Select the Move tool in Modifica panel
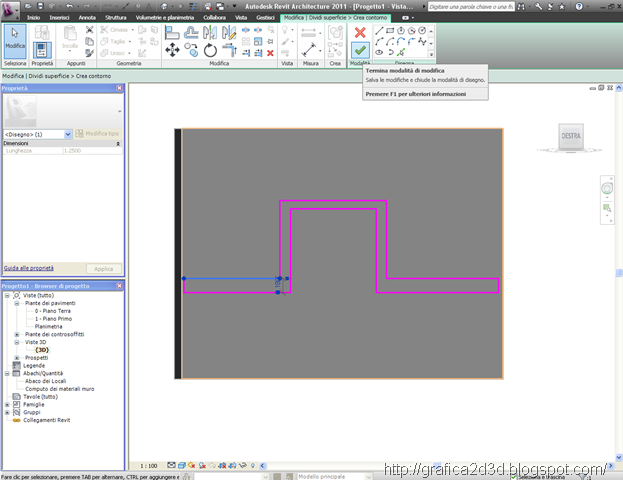 coord(173,49)
